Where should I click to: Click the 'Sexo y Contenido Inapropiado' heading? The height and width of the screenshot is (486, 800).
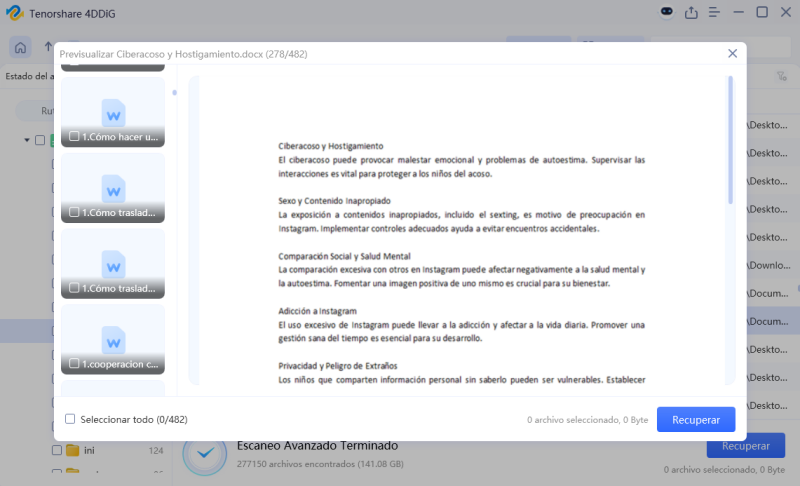pyautogui.click(x=334, y=201)
